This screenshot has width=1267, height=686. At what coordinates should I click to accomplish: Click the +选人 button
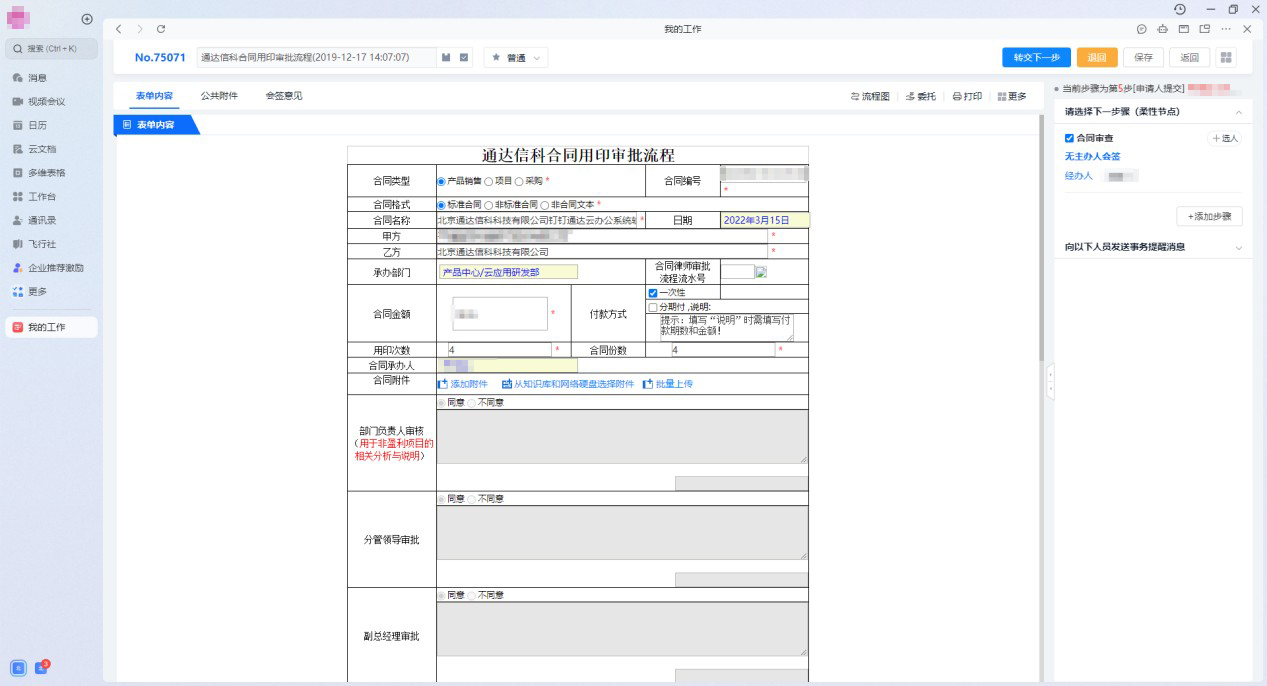[x=1225, y=138]
